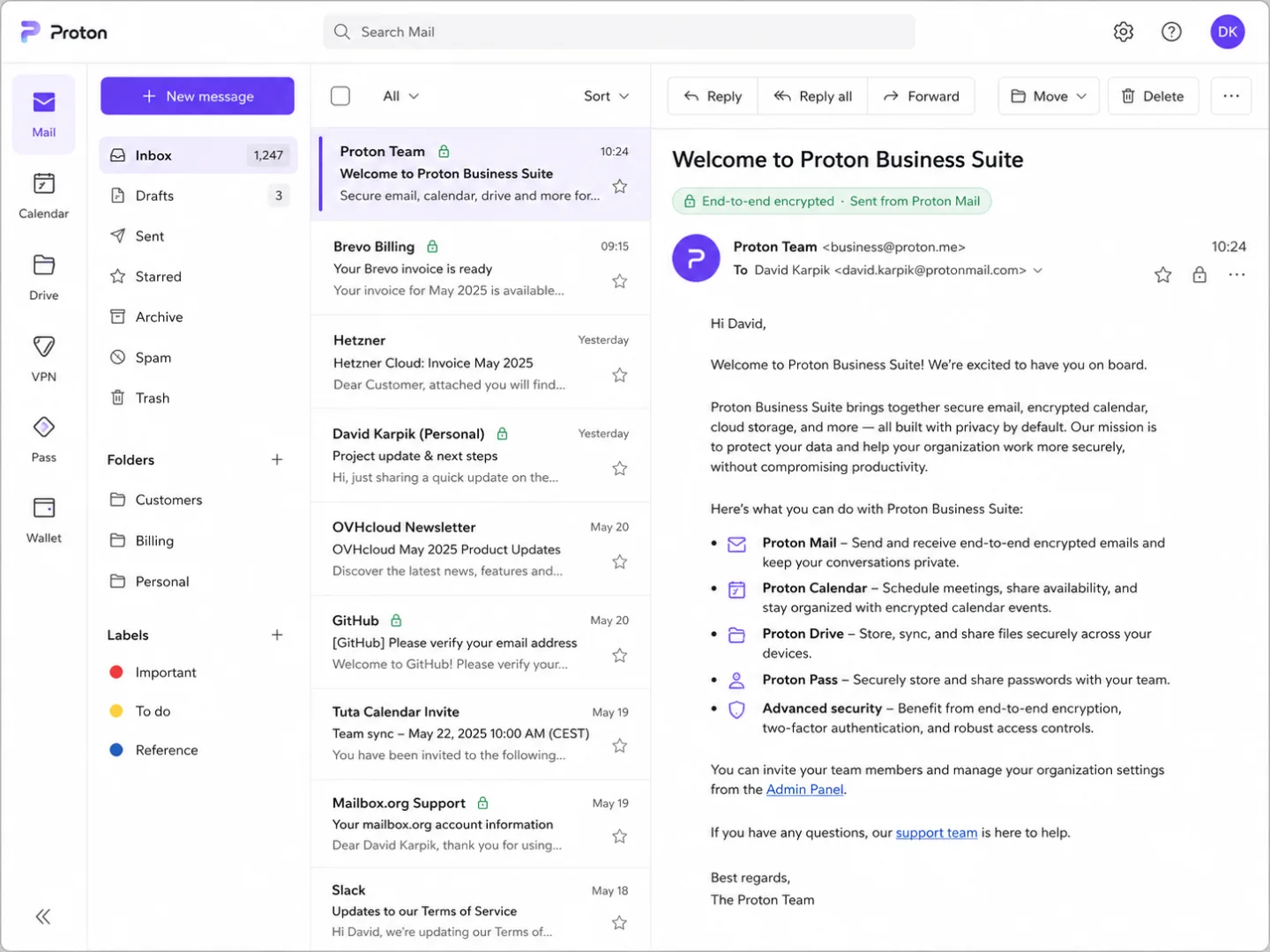Open toolbar more actions ellipsis
The width and height of the screenshot is (1270, 952).
point(1231,96)
